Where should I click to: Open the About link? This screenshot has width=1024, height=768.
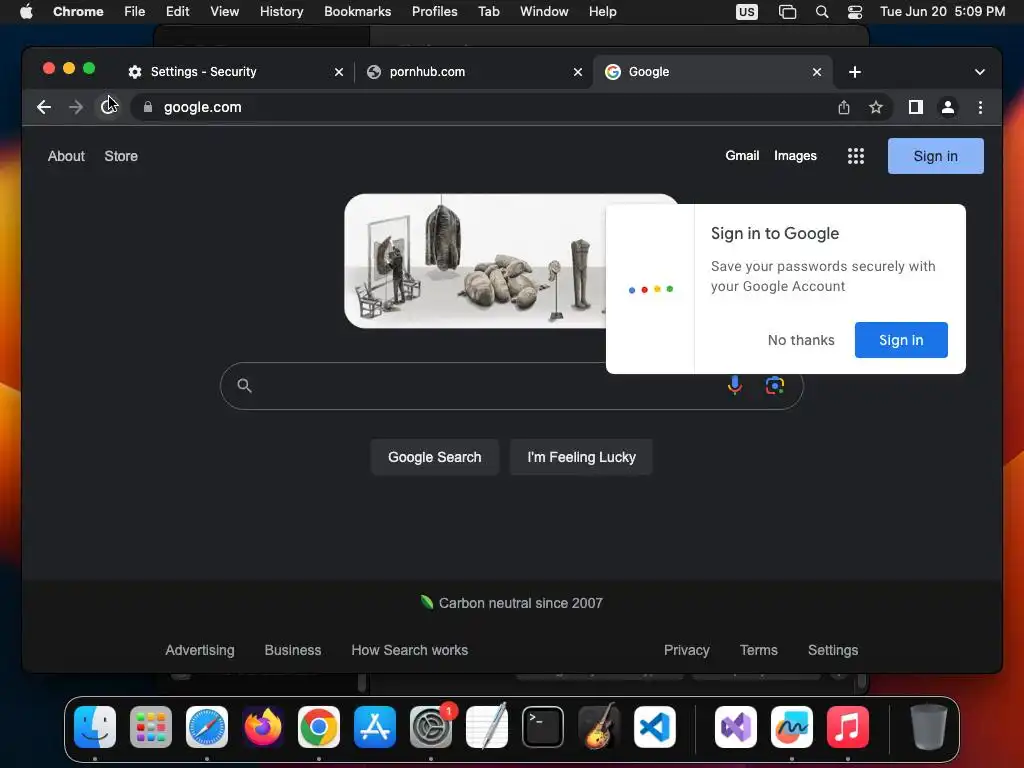[66, 156]
